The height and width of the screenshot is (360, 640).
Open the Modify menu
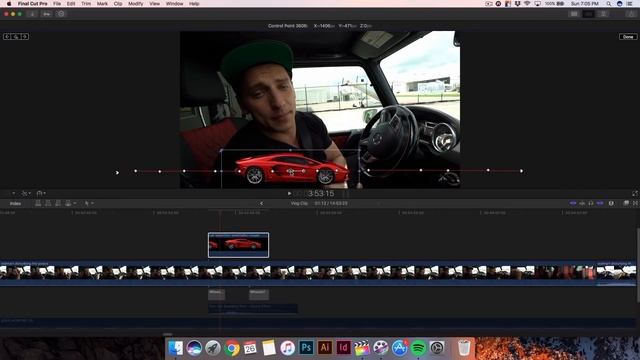coord(136,4)
